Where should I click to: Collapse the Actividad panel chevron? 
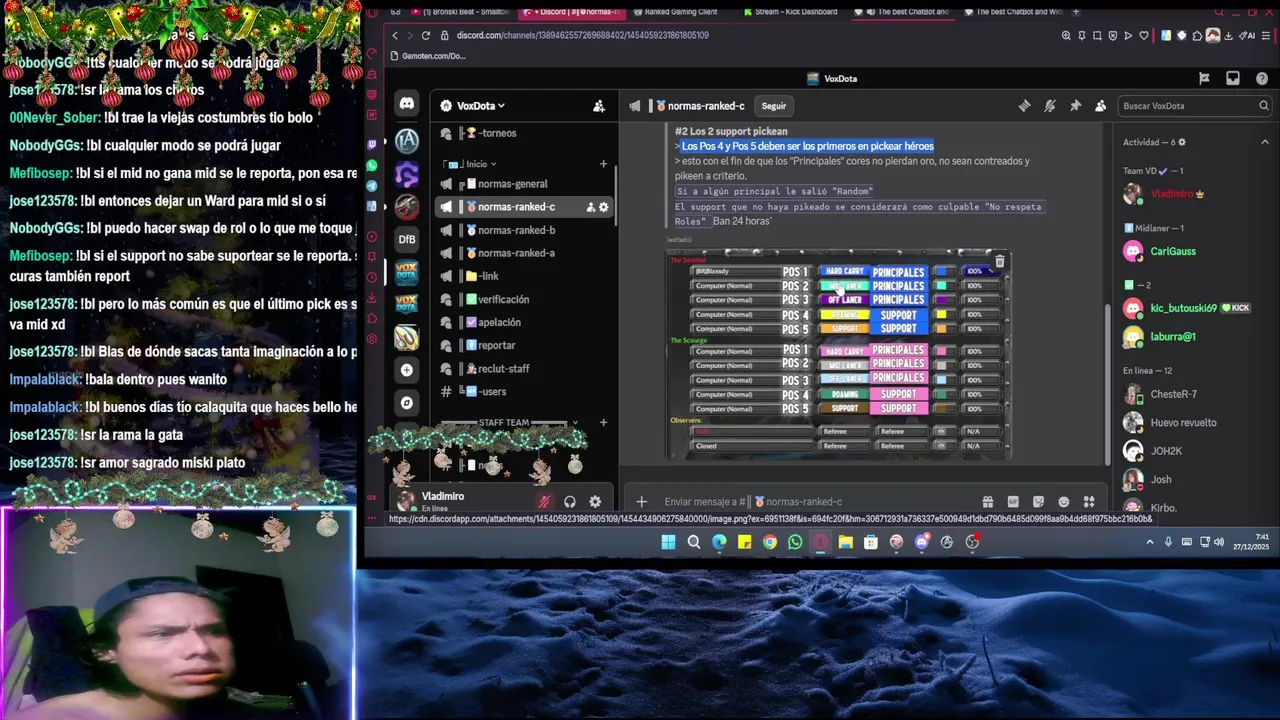(1264, 142)
